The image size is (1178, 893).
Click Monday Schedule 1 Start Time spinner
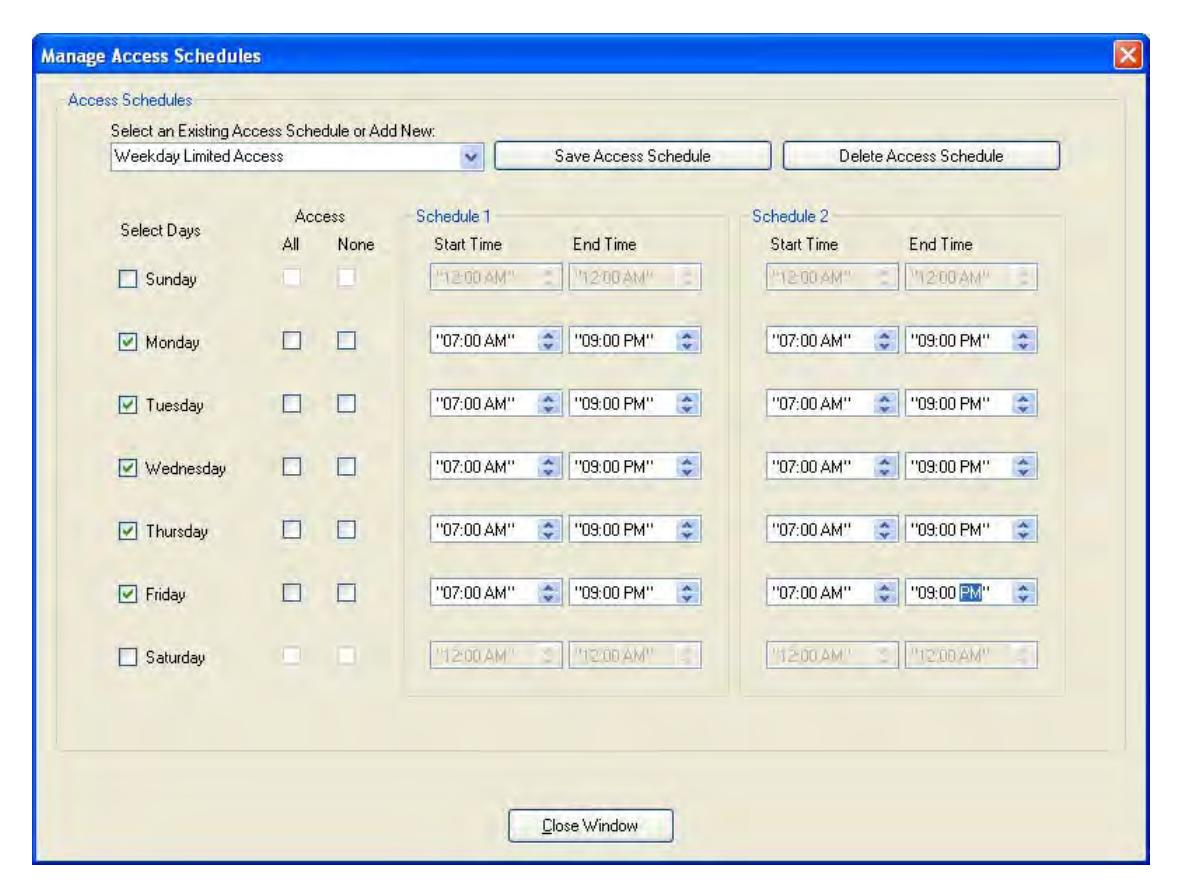[x=548, y=341]
